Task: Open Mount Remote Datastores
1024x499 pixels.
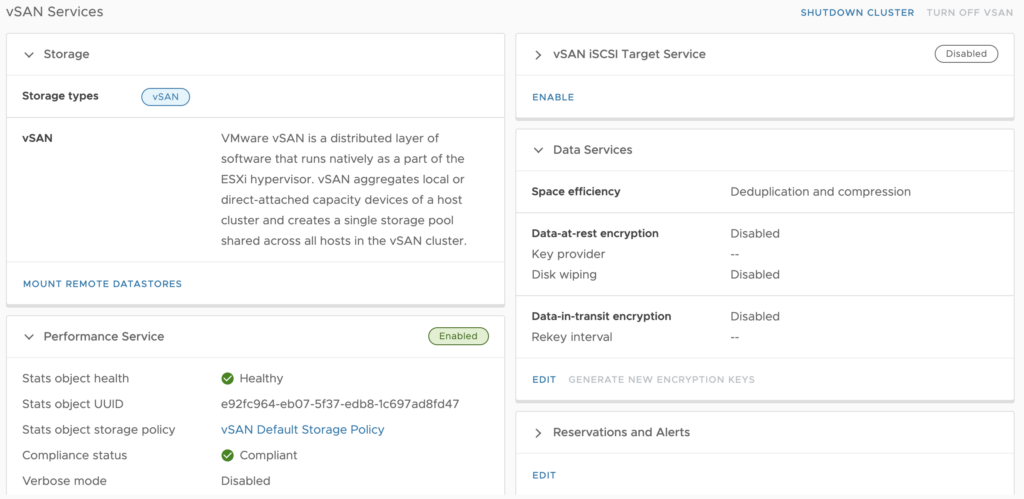Action: [103, 284]
